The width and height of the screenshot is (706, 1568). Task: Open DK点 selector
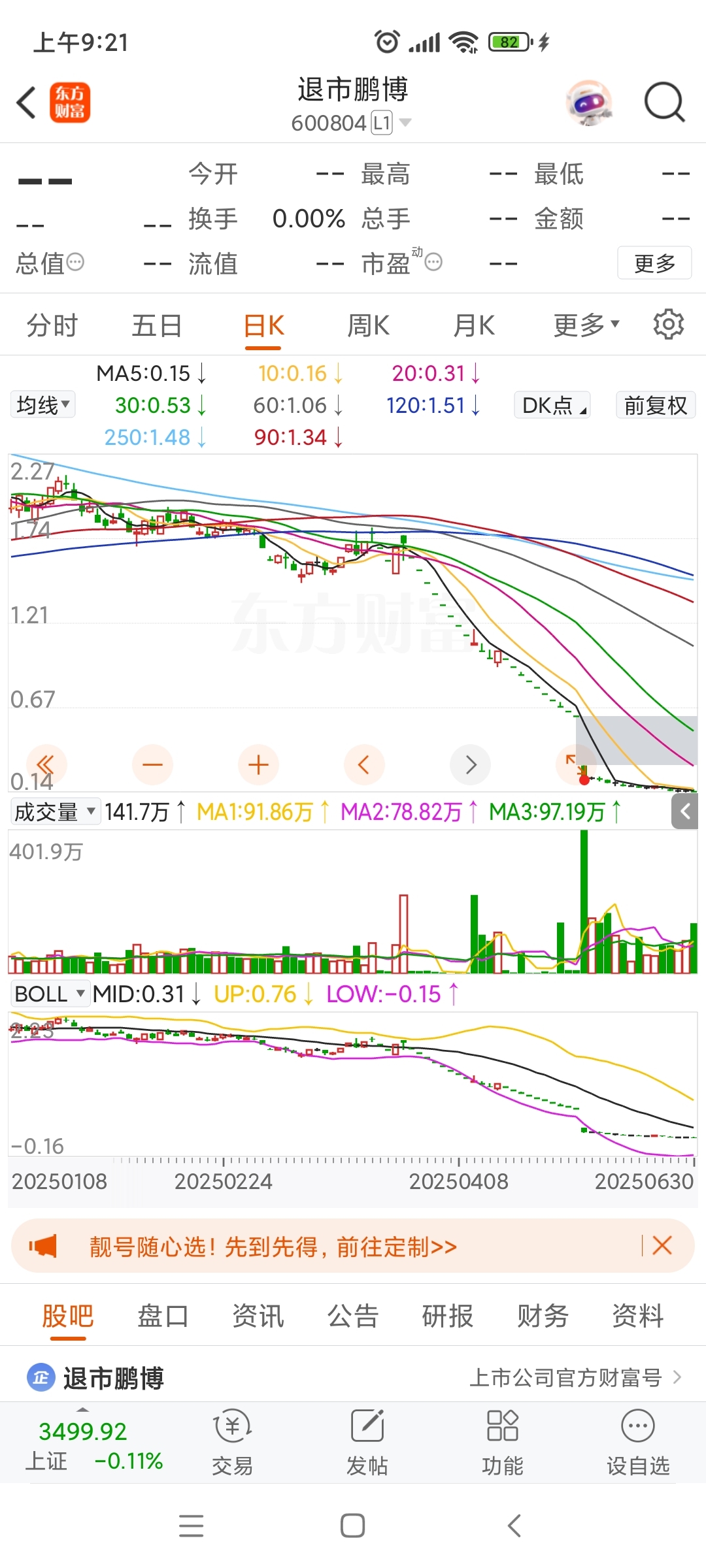pyautogui.click(x=552, y=405)
